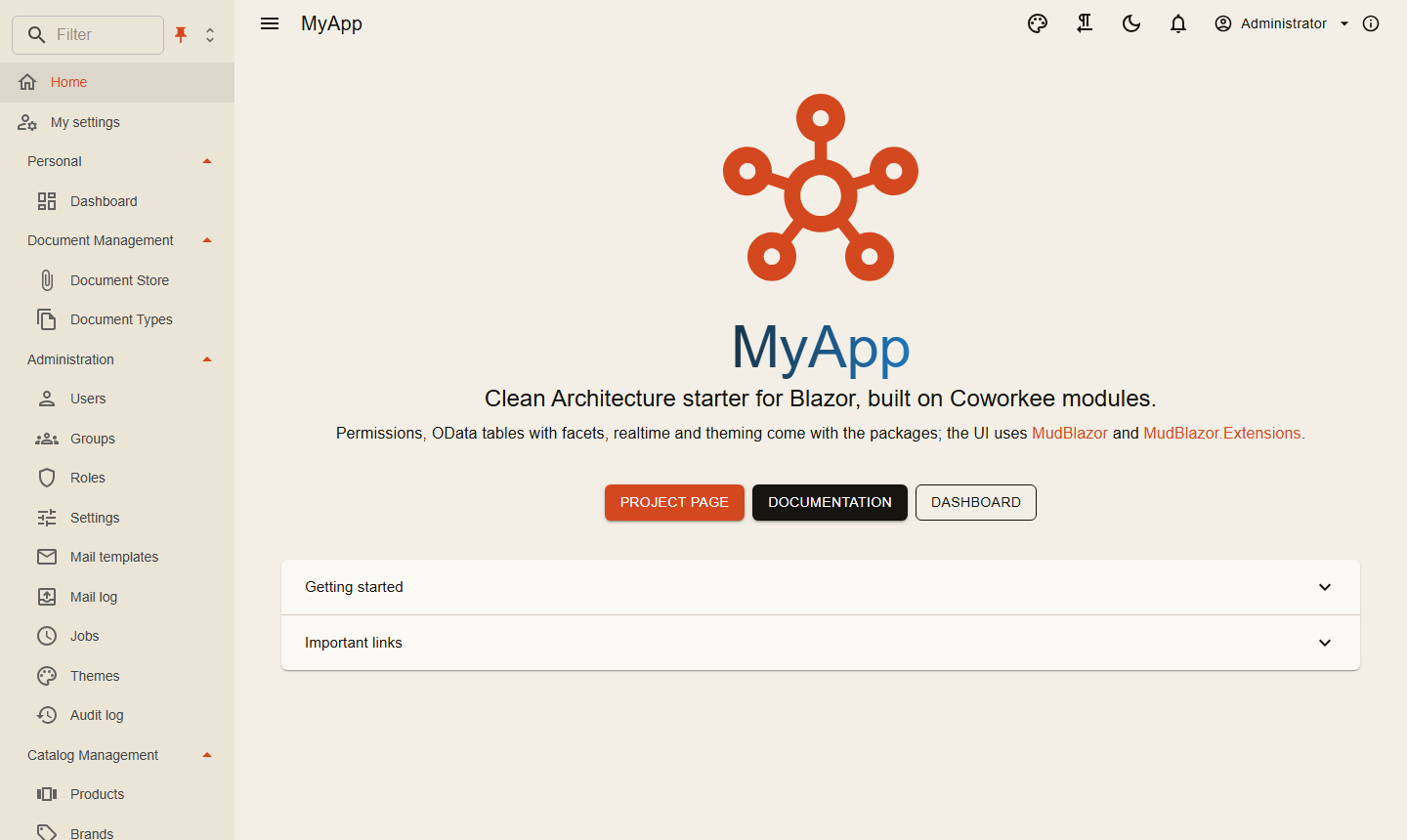Open the info icon at top right
Viewport: 1407px width, 840px height.
coord(1371,23)
